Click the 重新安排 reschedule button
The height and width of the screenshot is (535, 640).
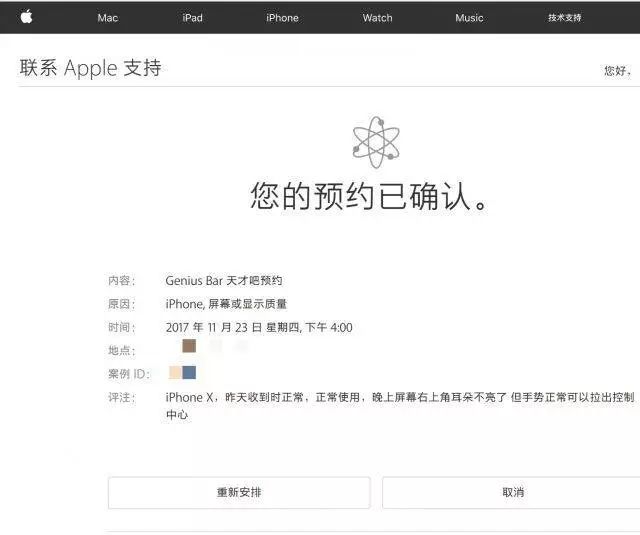point(239,492)
